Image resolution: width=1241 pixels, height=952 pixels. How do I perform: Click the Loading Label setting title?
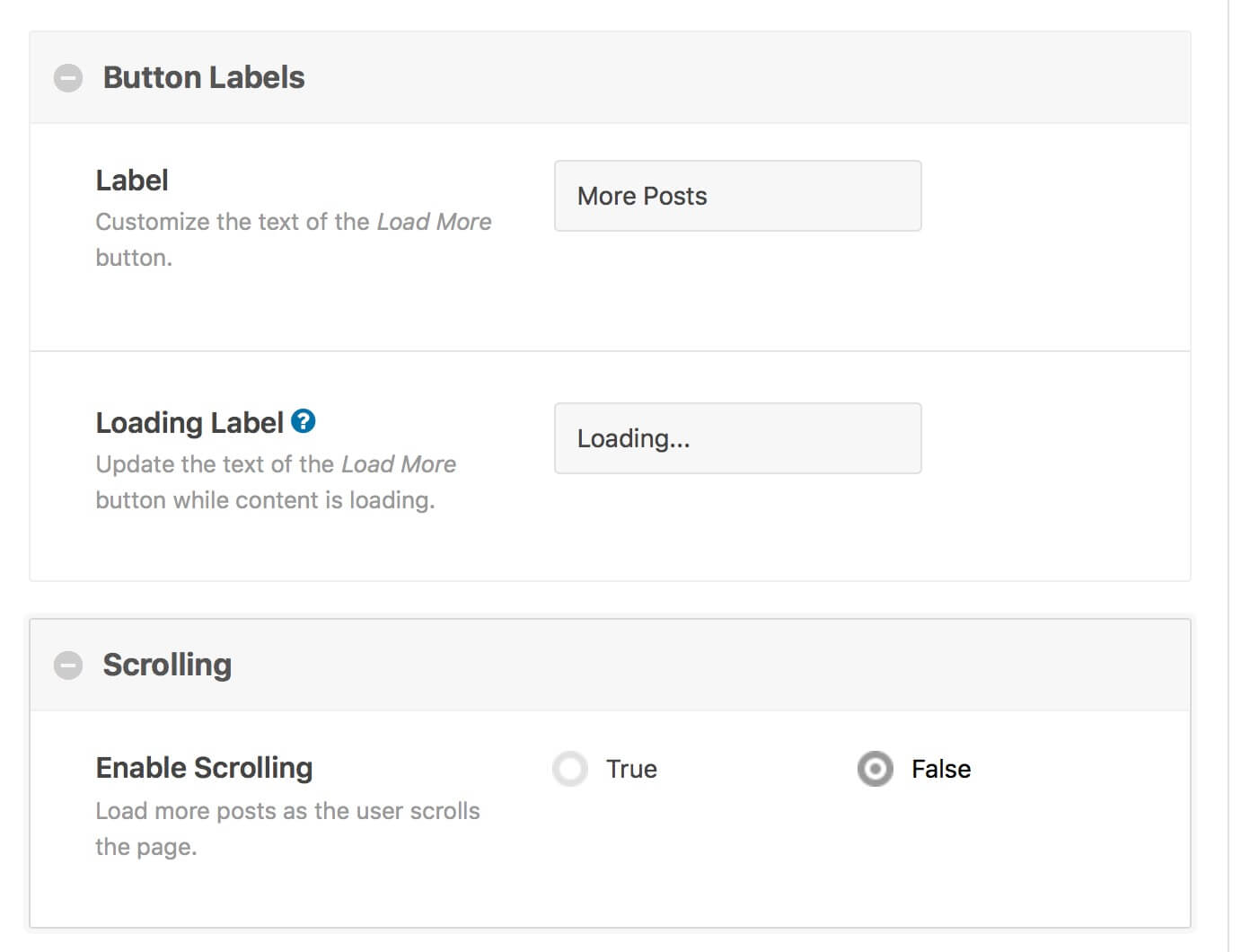pos(189,422)
